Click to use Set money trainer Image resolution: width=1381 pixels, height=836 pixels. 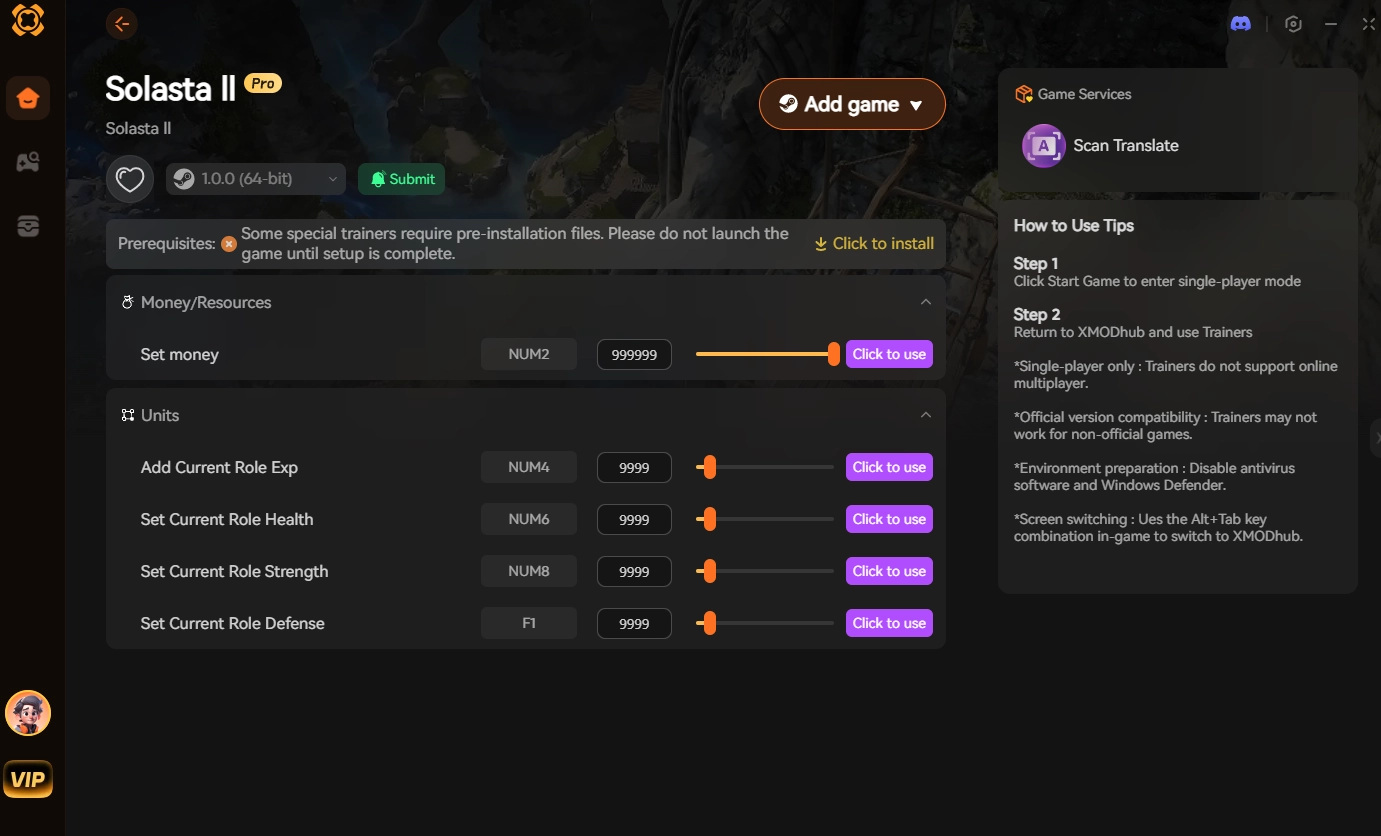click(889, 354)
